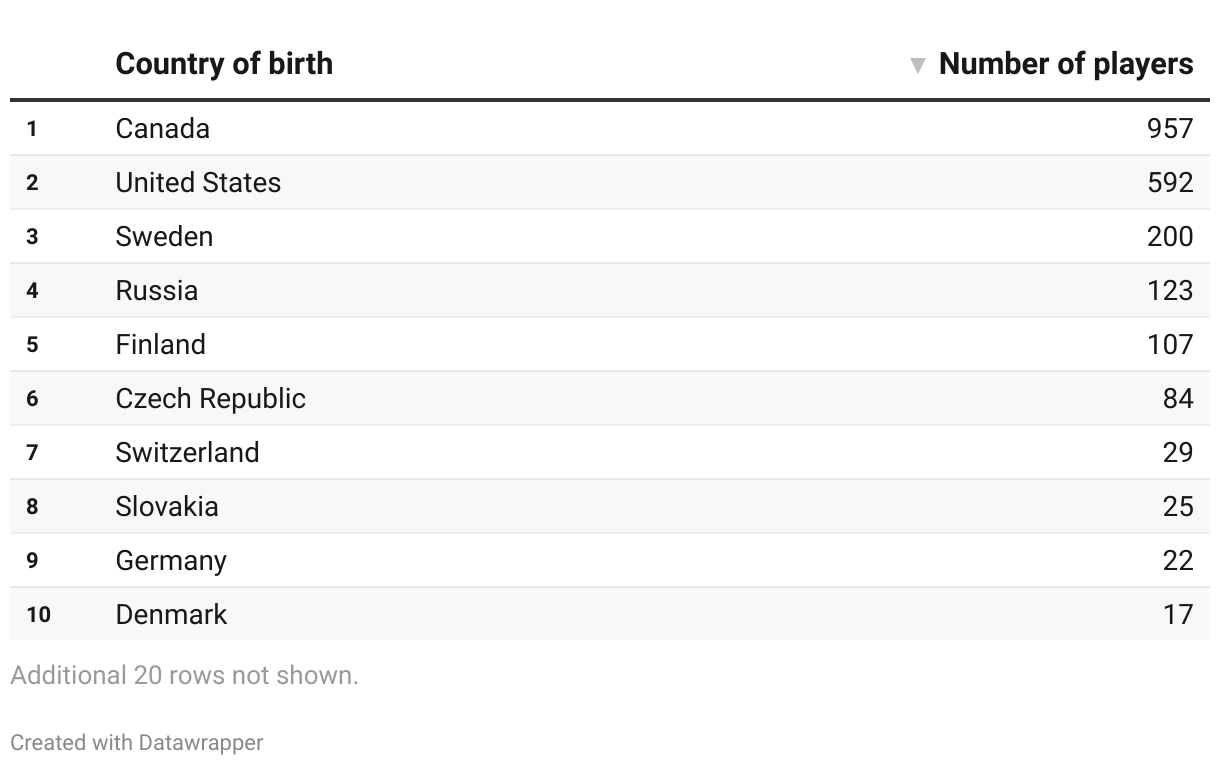The height and width of the screenshot is (766, 1220).
Task: Click the Additional 20 rows not shown note
Action: tap(184, 675)
